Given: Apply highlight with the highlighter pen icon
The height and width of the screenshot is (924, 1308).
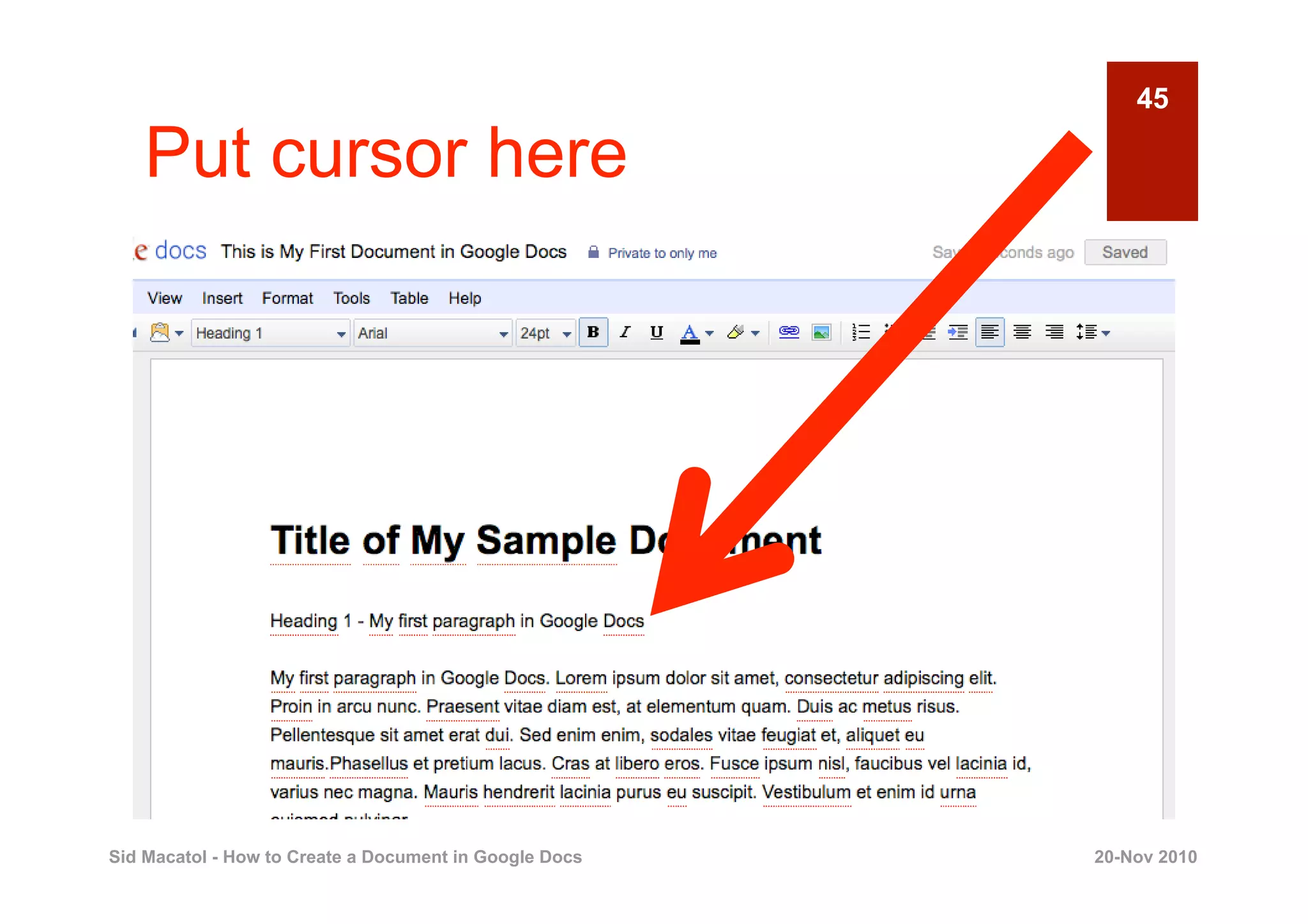Looking at the screenshot, I should click(x=736, y=332).
